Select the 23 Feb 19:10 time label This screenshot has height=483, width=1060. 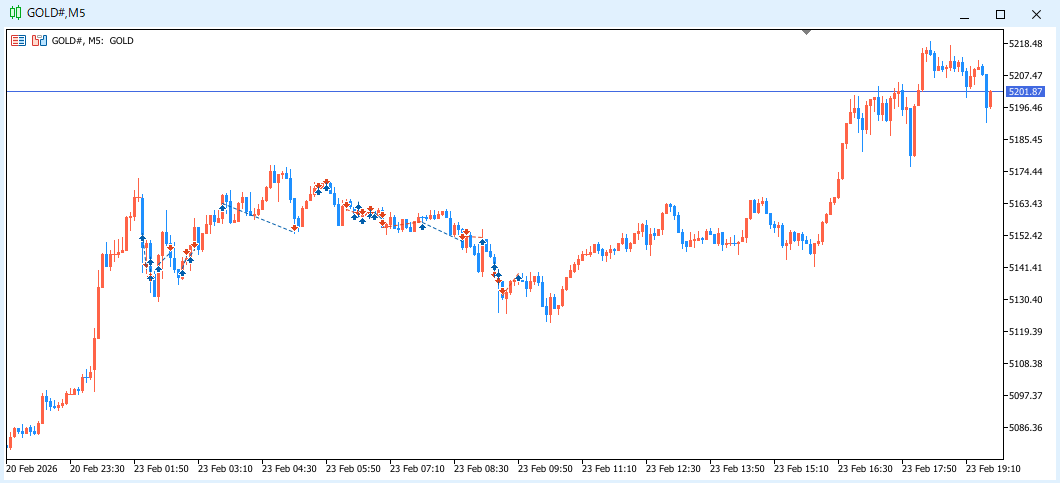click(991, 468)
